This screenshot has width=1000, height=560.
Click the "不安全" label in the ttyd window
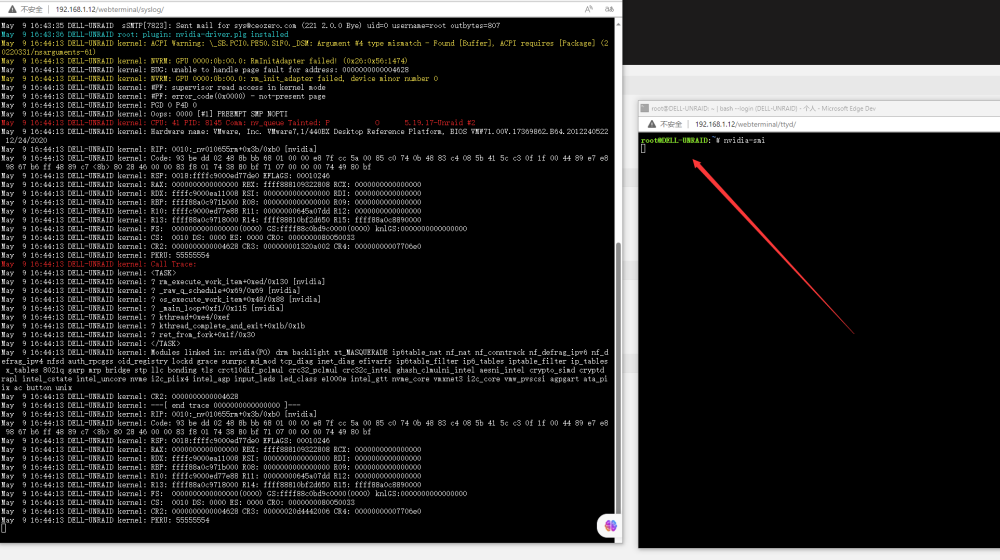(672, 124)
